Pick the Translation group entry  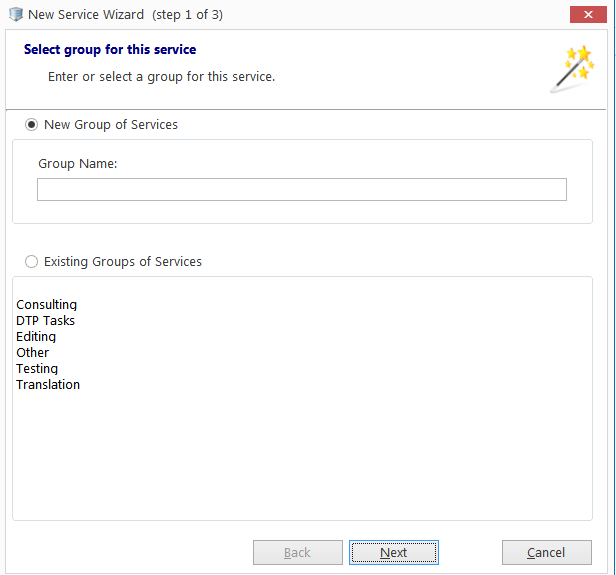(48, 385)
